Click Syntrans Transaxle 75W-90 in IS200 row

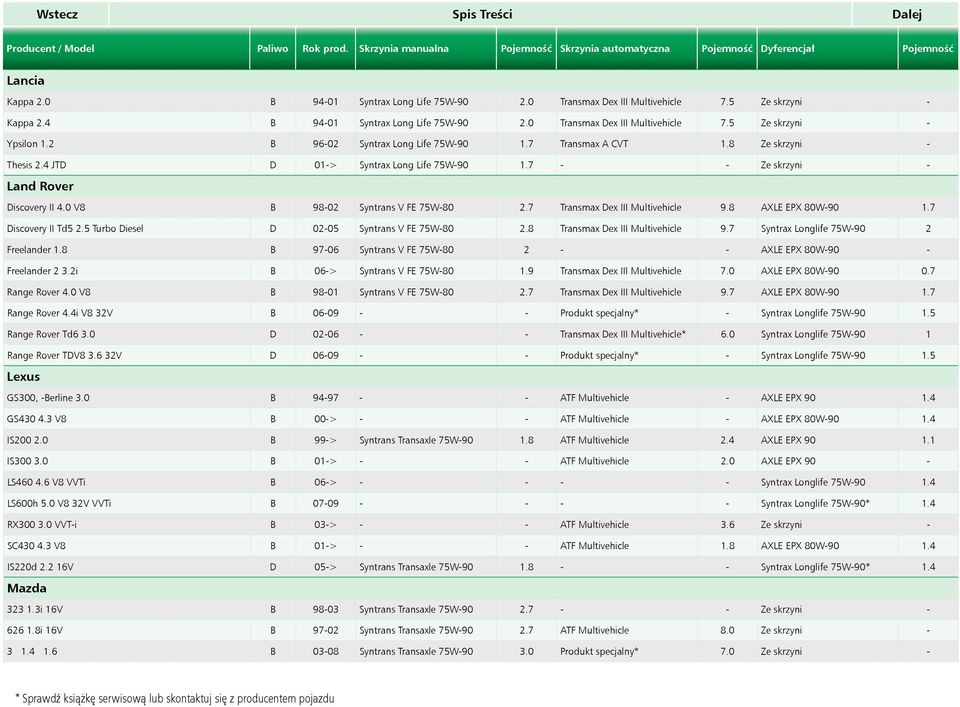(416, 440)
